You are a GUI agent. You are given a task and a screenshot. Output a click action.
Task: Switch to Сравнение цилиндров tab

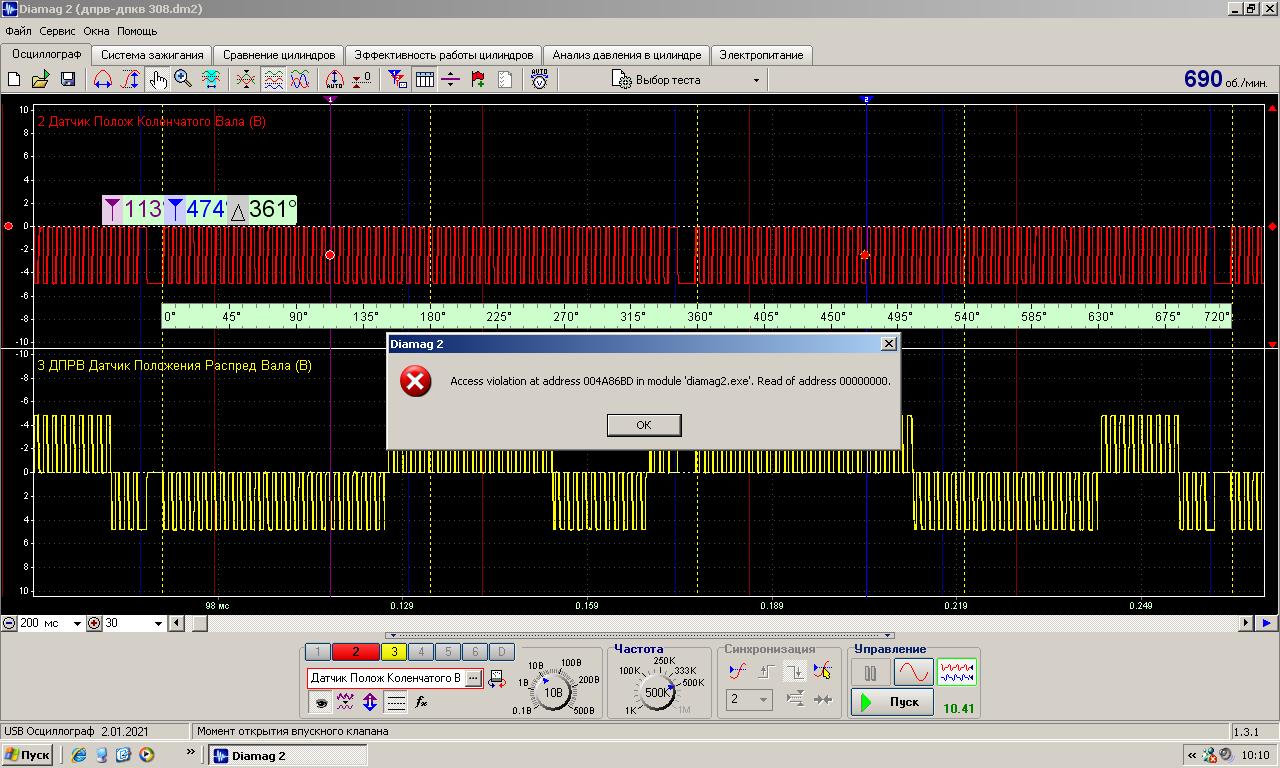tap(279, 55)
